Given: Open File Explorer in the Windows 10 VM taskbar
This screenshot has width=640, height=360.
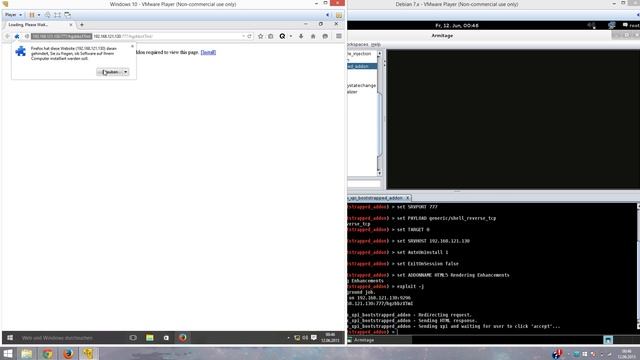Looking at the screenshot, I should click(x=150, y=338).
